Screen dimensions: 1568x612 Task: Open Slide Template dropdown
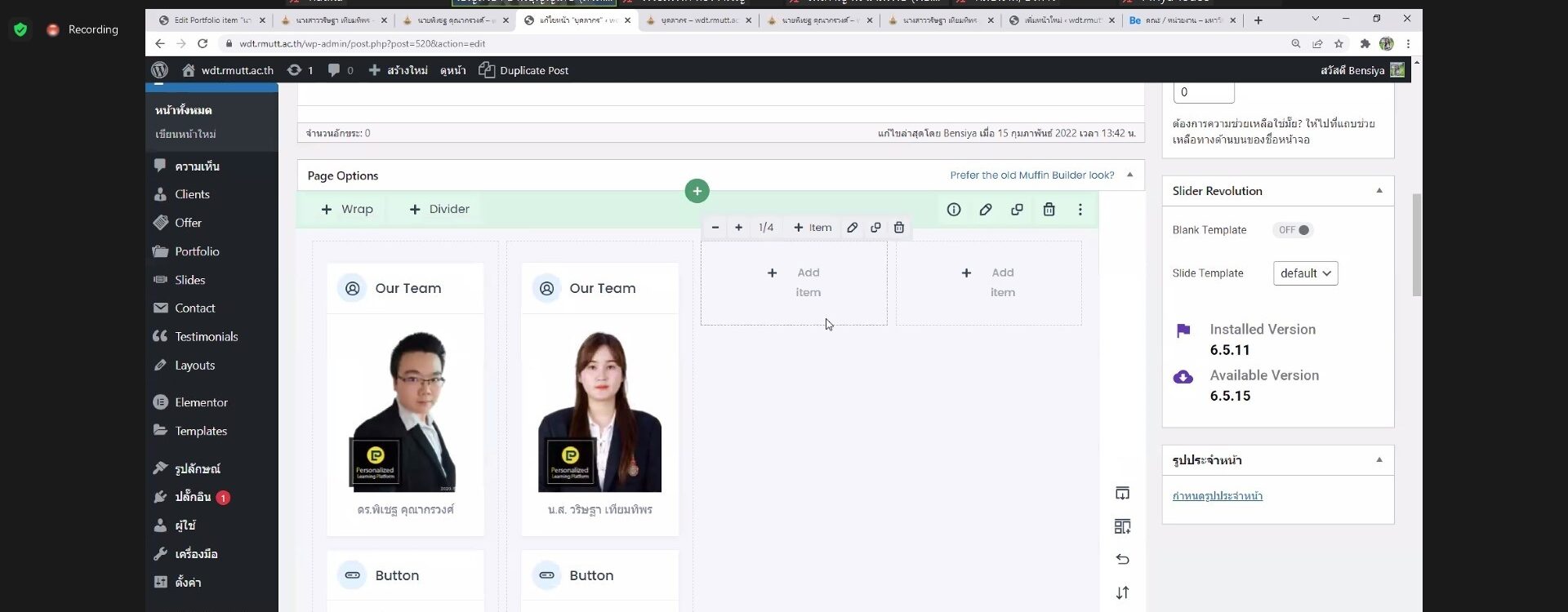click(x=1305, y=273)
